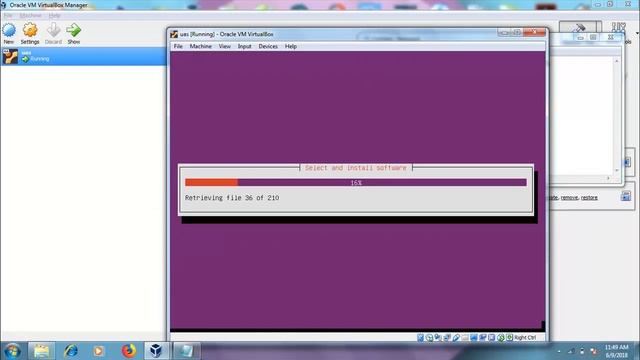640x360 pixels.
Task: Close the uas VM window
Action: (534, 32)
